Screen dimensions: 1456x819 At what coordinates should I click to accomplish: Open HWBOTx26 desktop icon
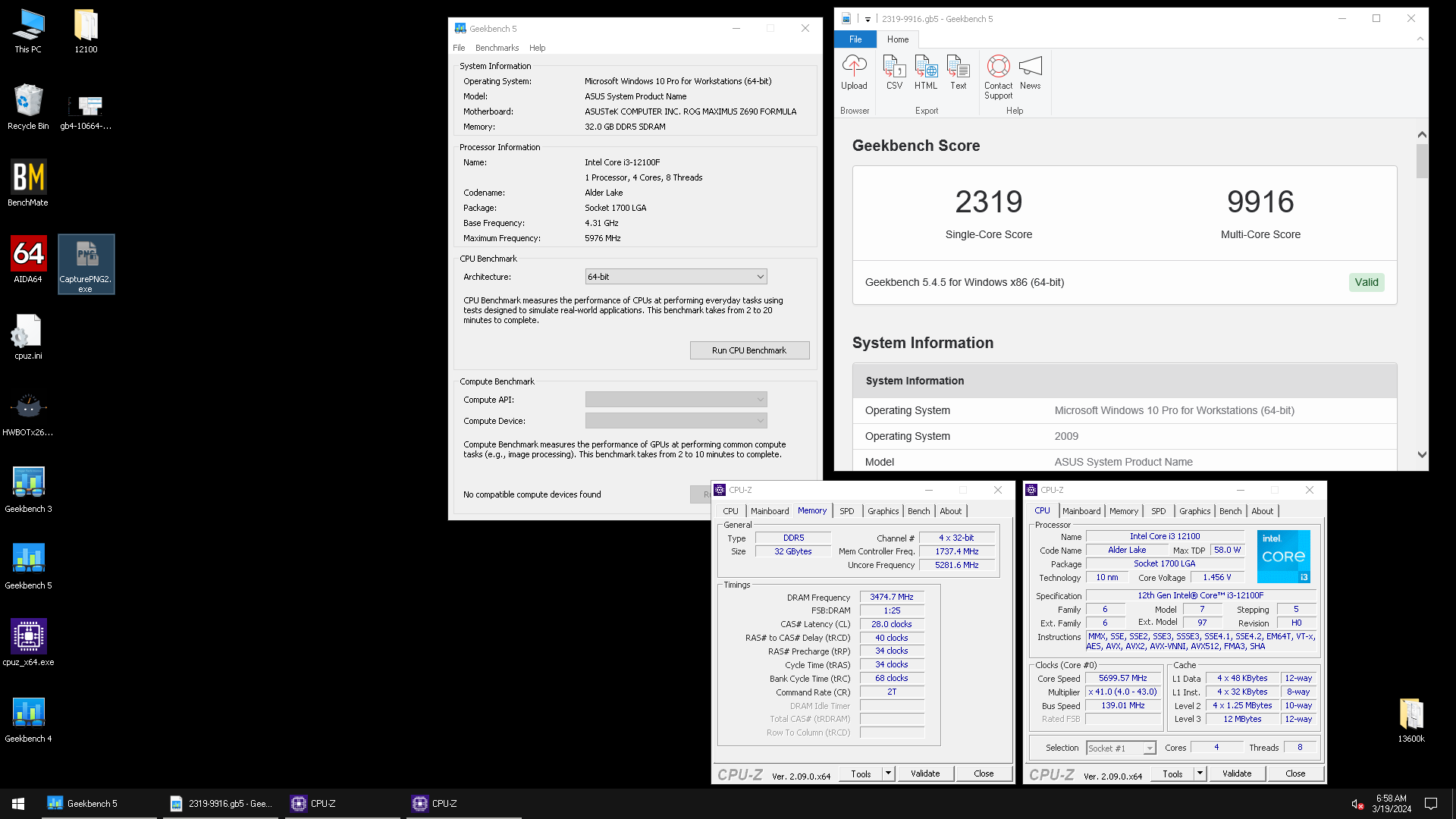[28, 414]
